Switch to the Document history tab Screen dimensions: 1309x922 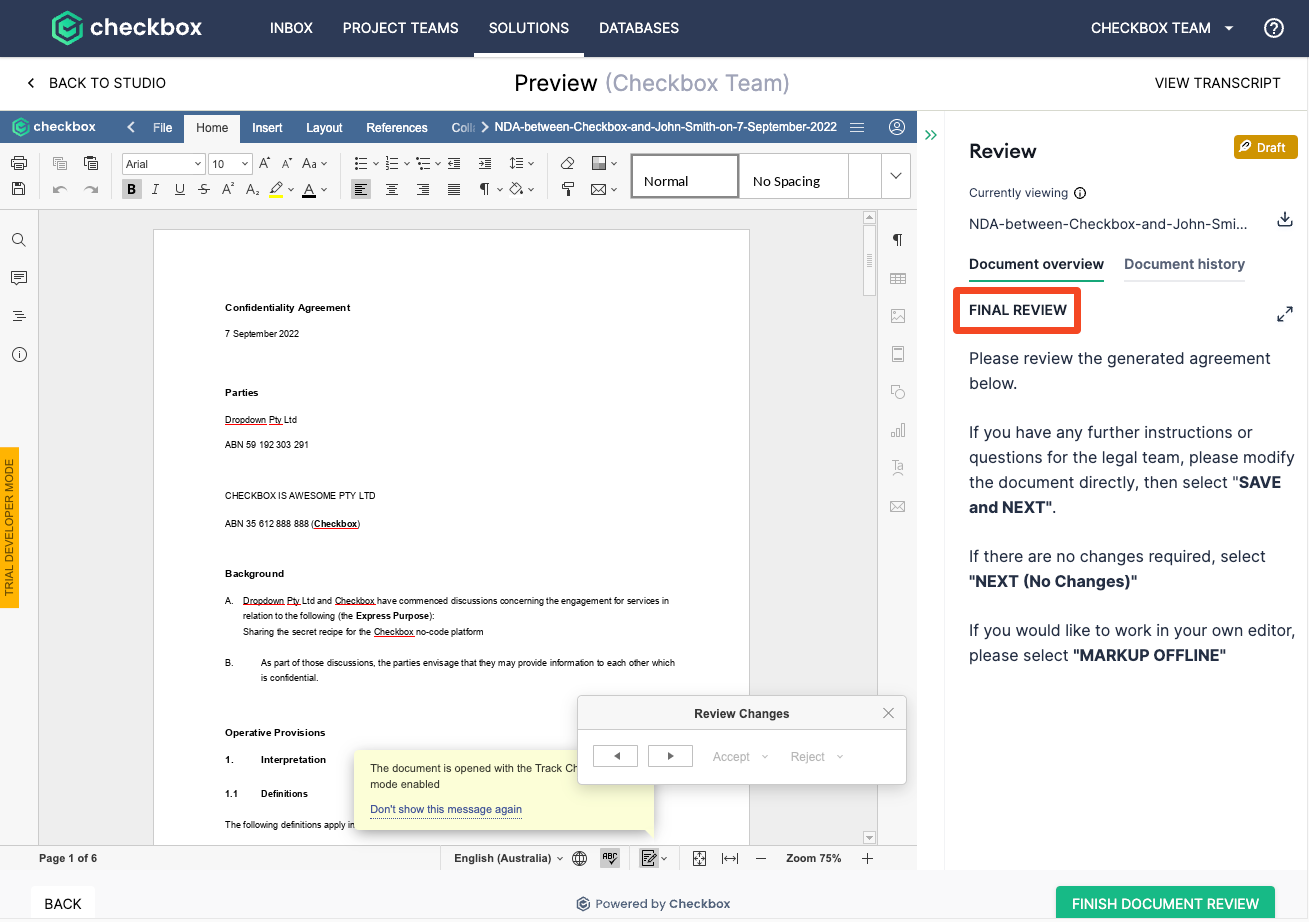1184,264
